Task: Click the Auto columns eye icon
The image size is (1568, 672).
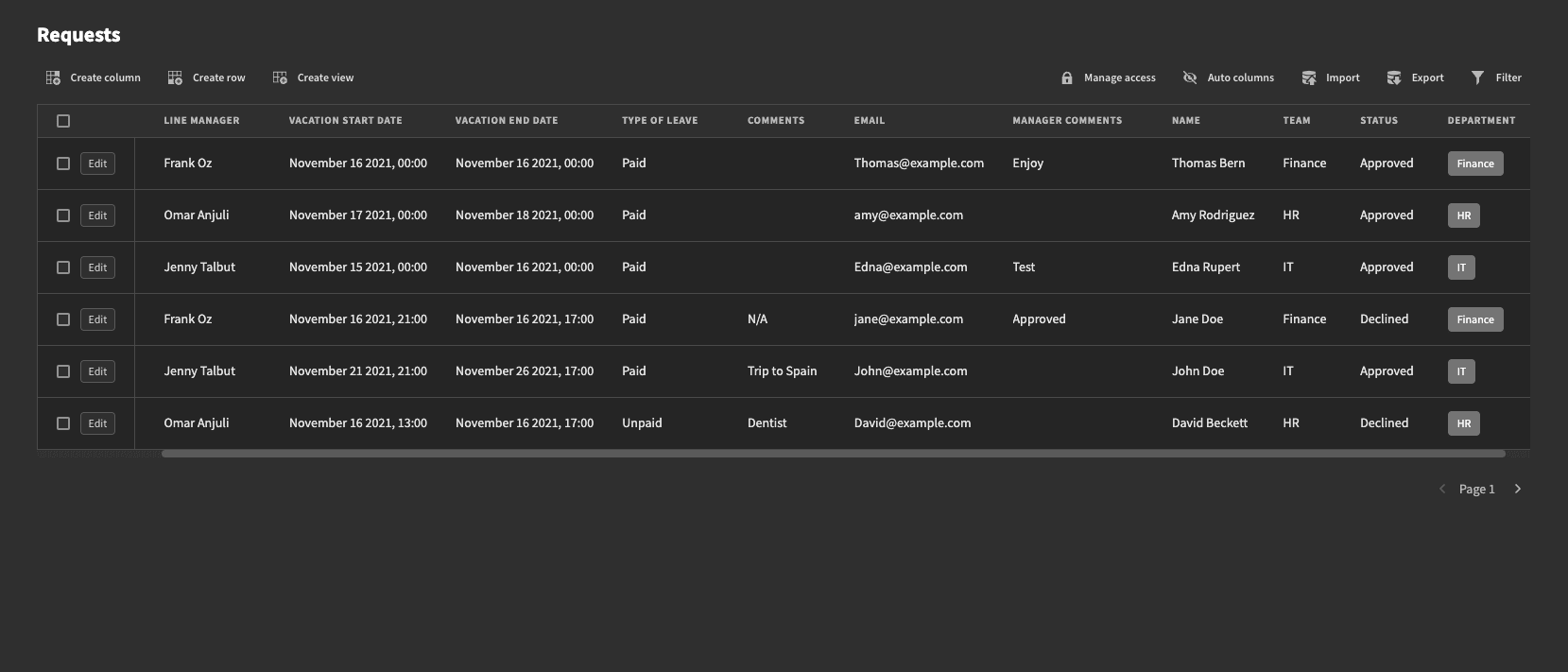Action: click(x=1190, y=78)
